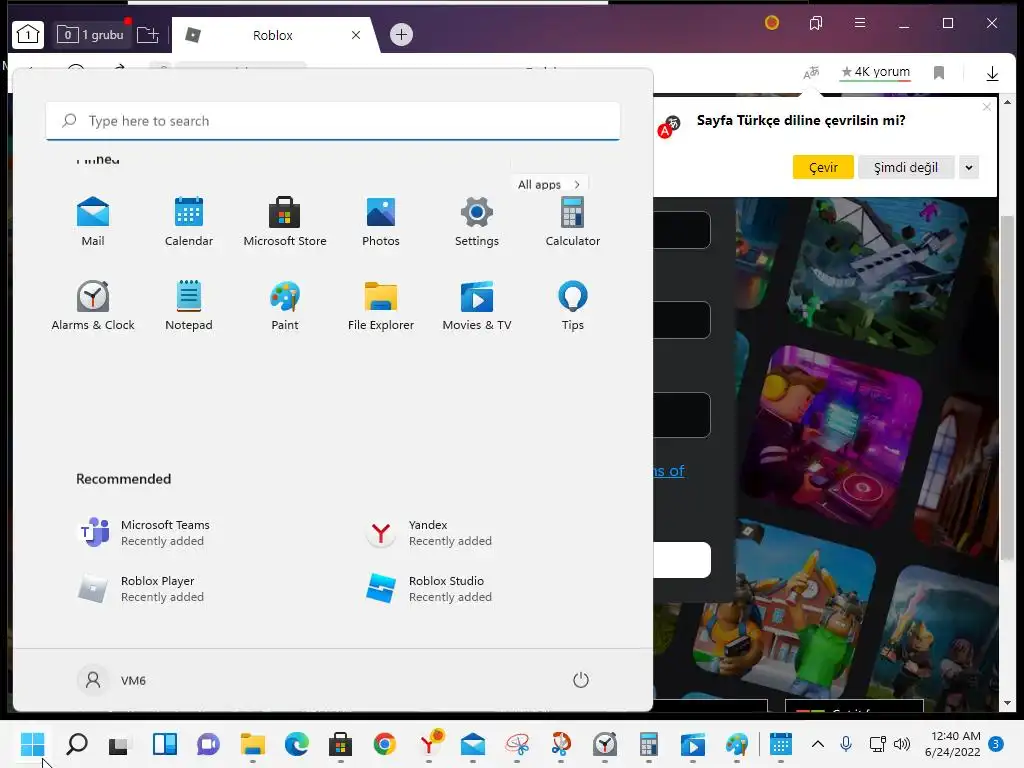The height and width of the screenshot is (768, 1024).
Task: Launch Microsoft Store from pinned apps
Action: [x=285, y=221]
